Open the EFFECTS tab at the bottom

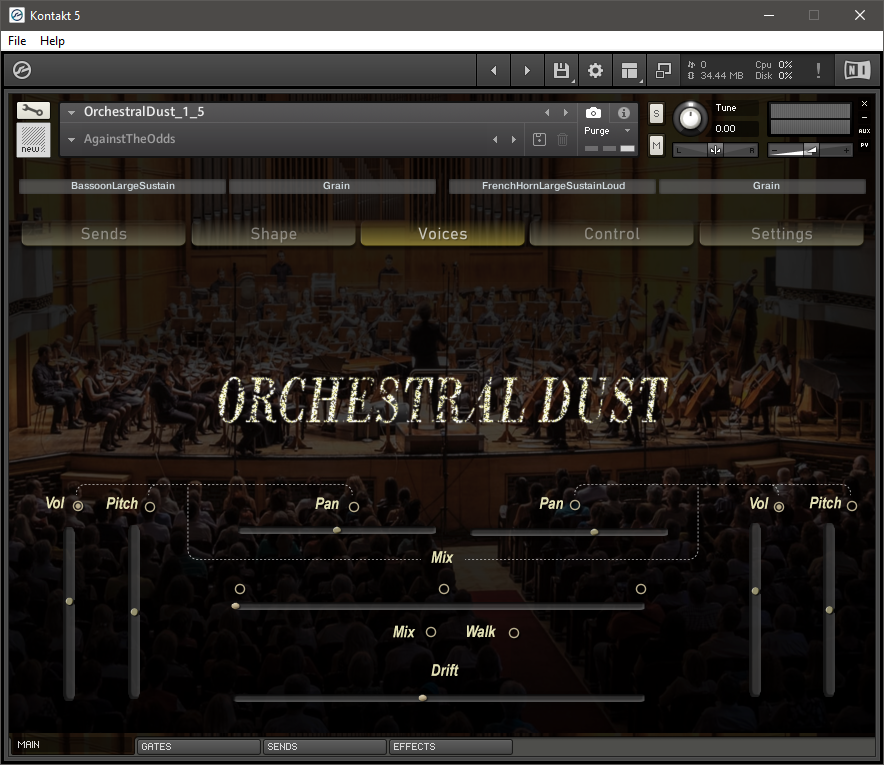(450, 747)
